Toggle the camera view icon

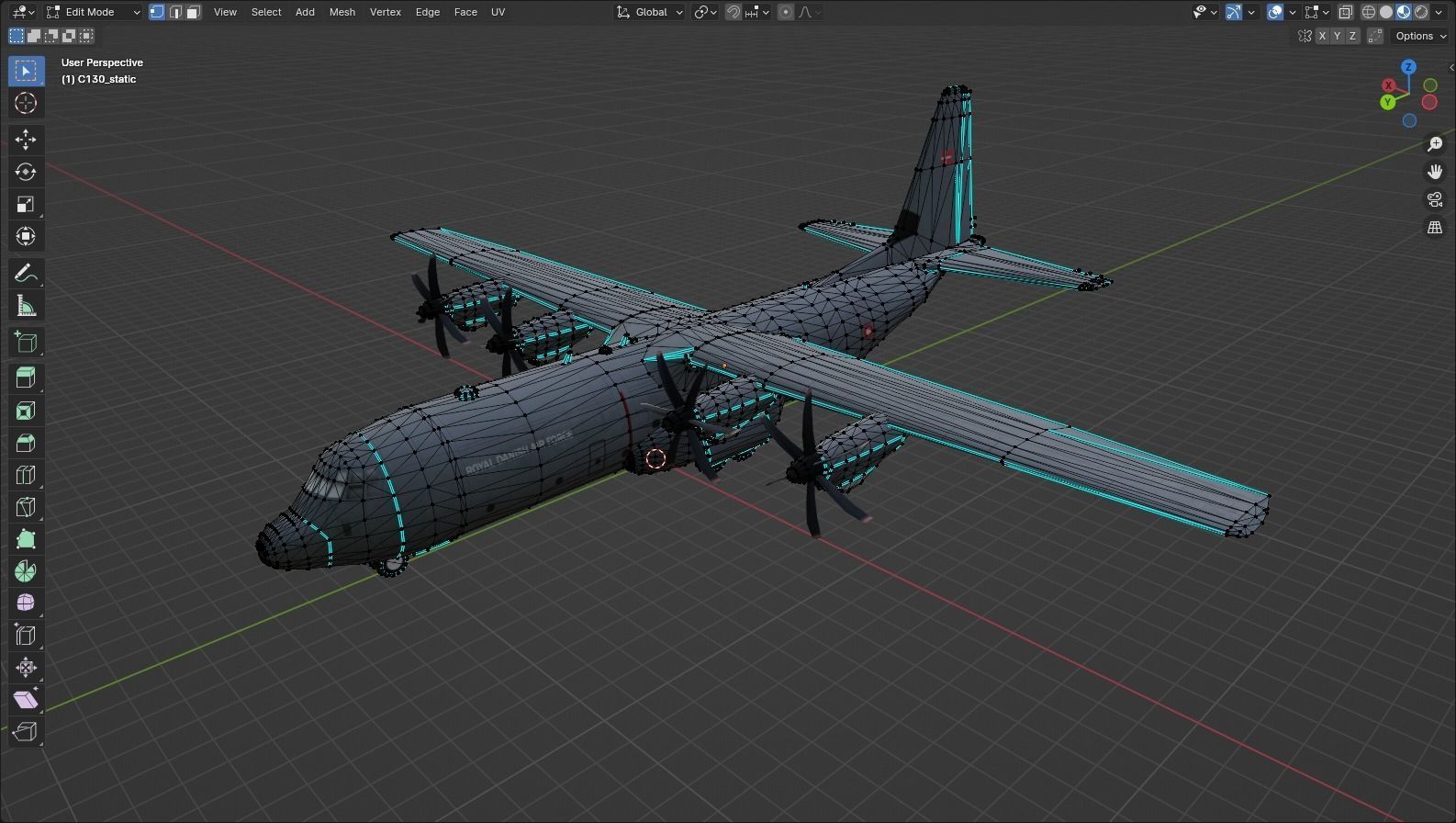click(1435, 199)
